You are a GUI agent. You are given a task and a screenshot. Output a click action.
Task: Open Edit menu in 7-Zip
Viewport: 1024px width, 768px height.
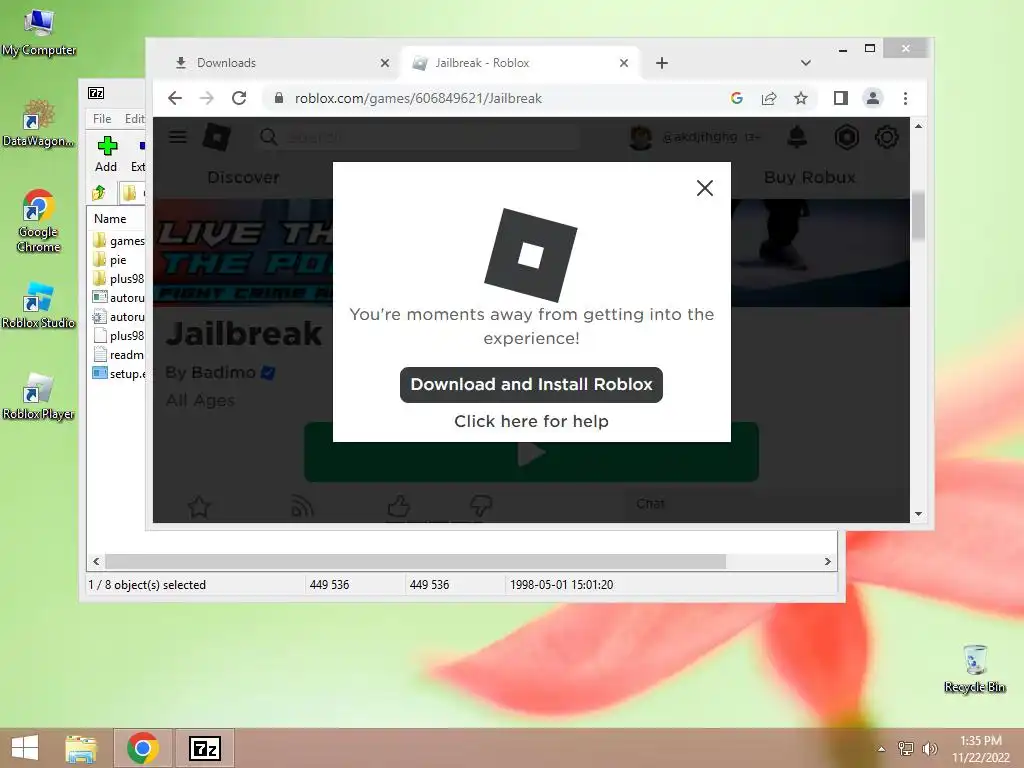pos(135,119)
